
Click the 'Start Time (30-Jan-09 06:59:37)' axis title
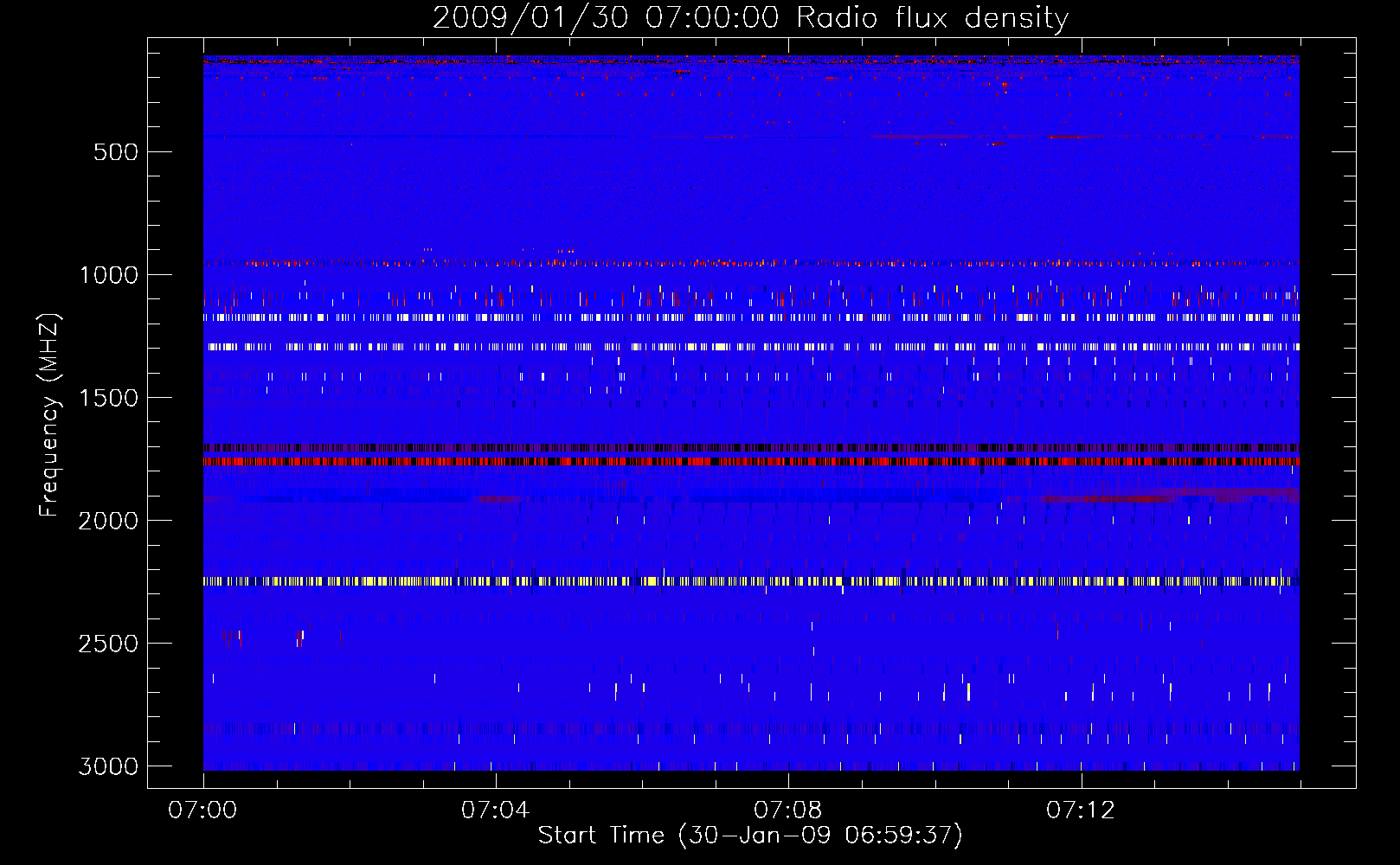coord(750,836)
